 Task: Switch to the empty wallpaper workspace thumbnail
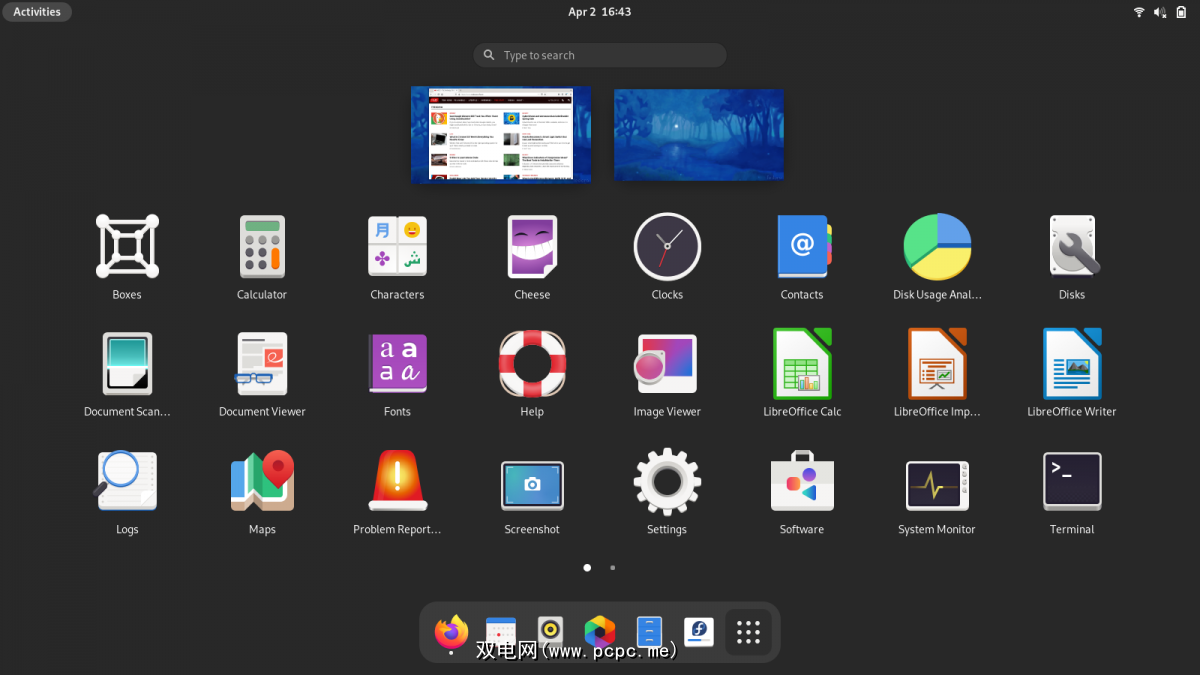[699, 135]
